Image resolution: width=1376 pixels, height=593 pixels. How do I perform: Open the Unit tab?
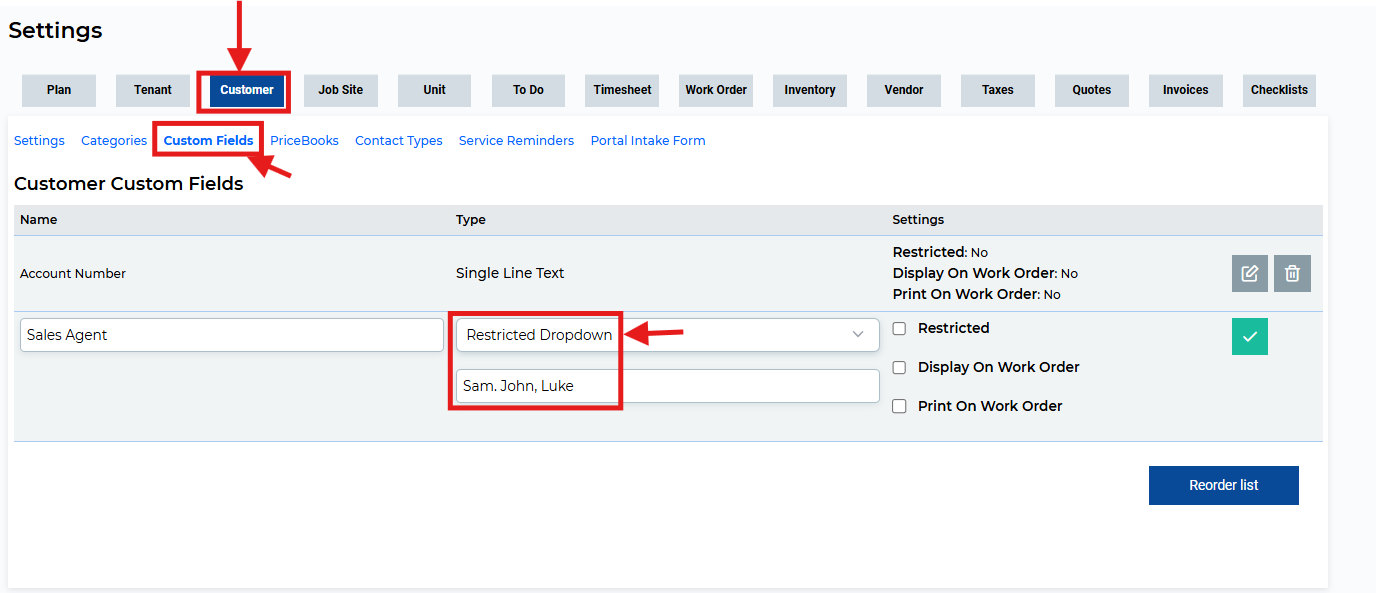pyautogui.click(x=434, y=90)
